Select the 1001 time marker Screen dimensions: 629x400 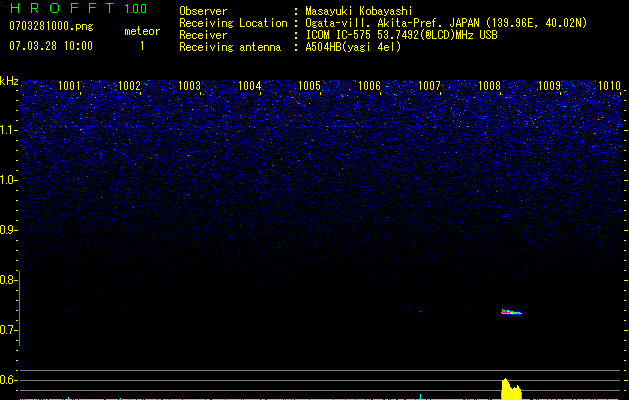click(70, 86)
